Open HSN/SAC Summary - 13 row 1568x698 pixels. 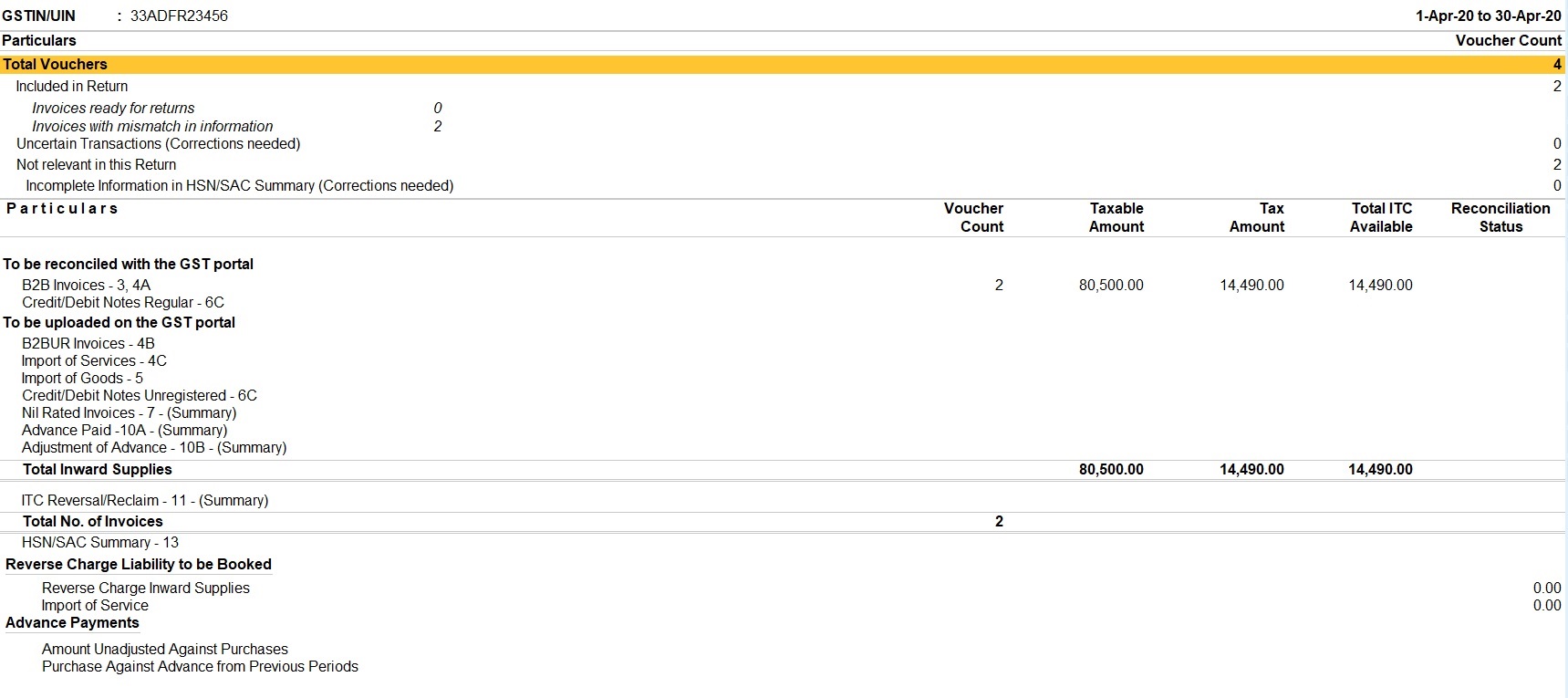[x=100, y=542]
